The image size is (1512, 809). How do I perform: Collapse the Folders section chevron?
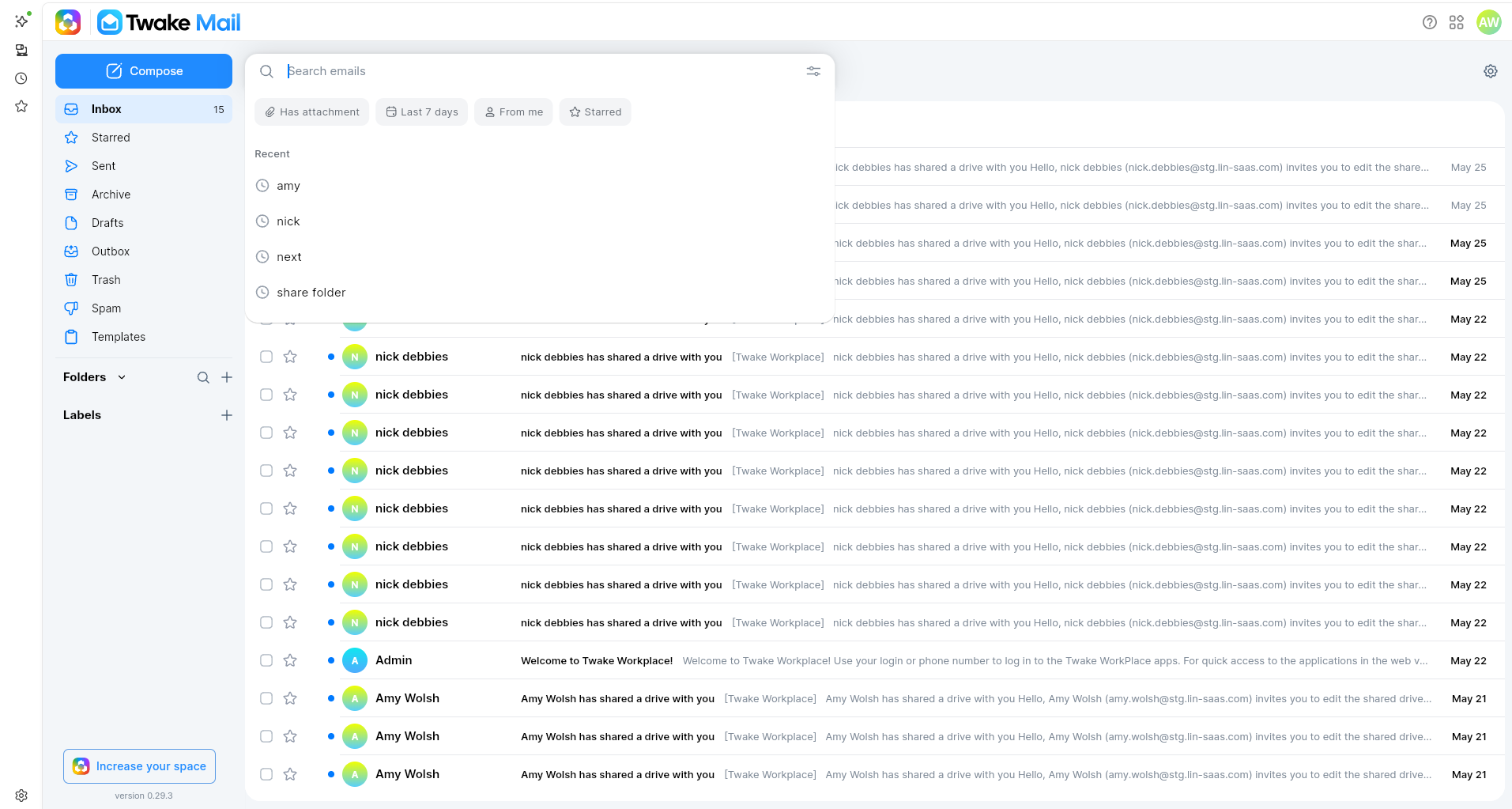122,377
